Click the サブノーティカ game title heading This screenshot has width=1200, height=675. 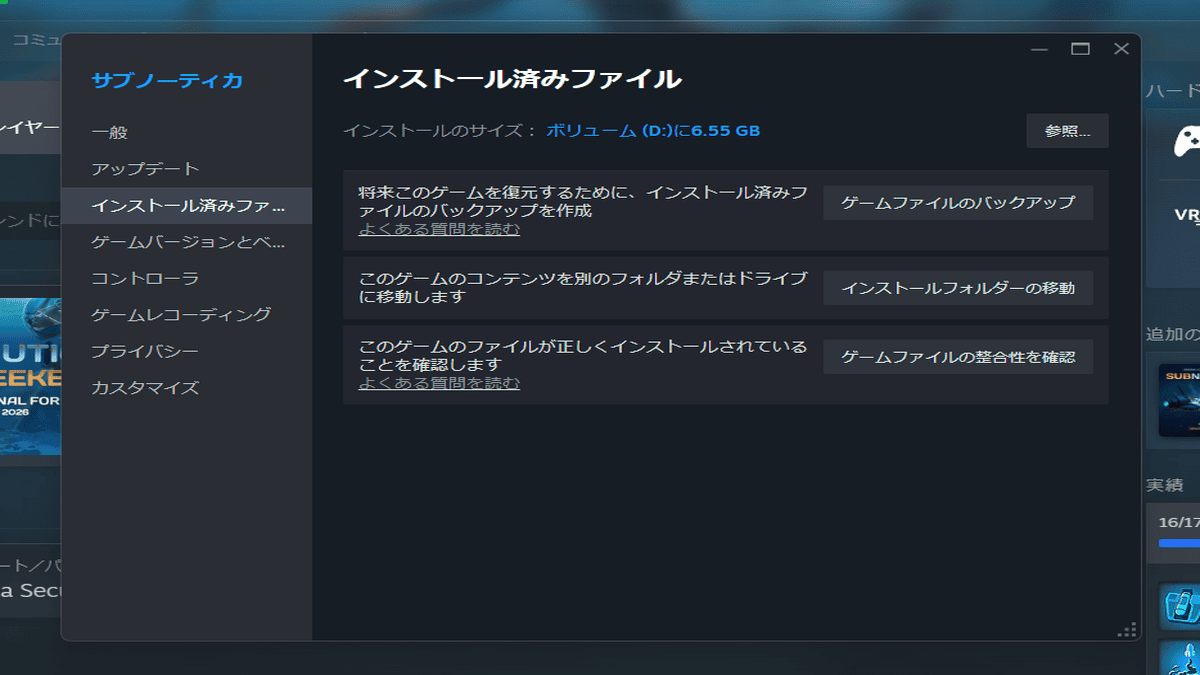(167, 81)
